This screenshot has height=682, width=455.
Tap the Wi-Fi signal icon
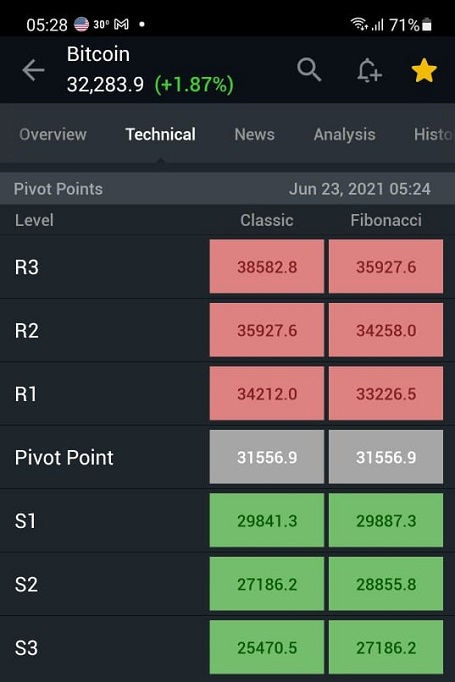click(x=359, y=24)
